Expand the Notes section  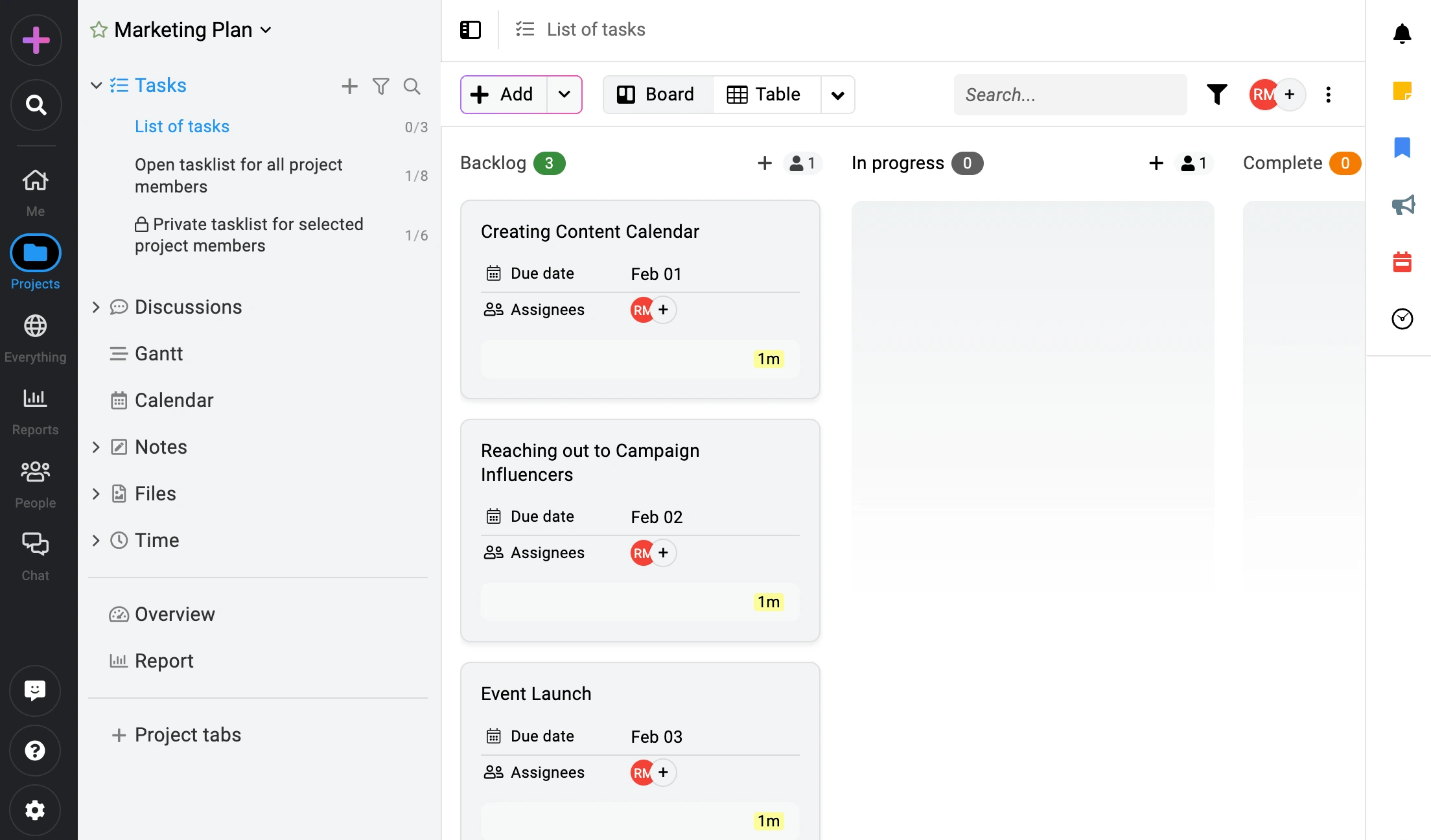[96, 447]
